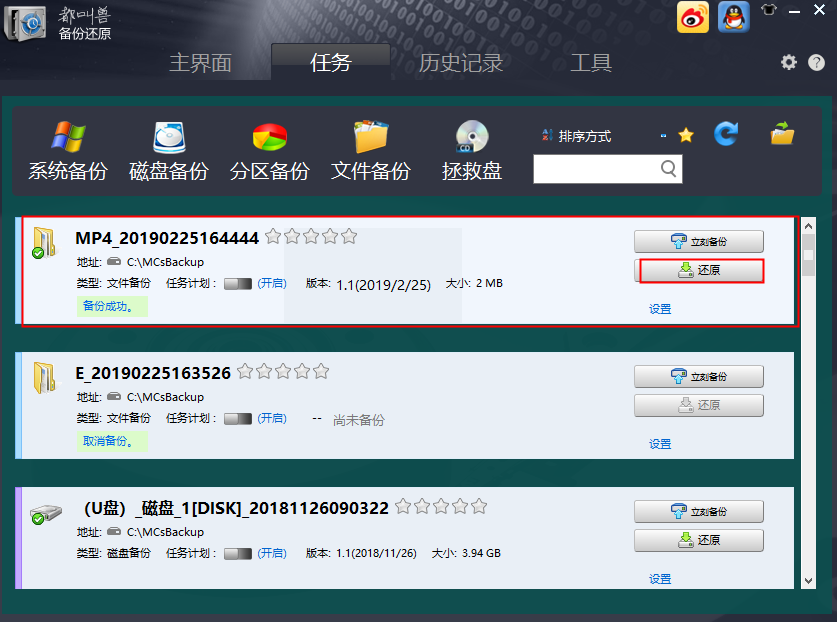Toggle schedule switch for MP4_20190225164444 task
This screenshot has height=622, width=837.
(x=238, y=284)
